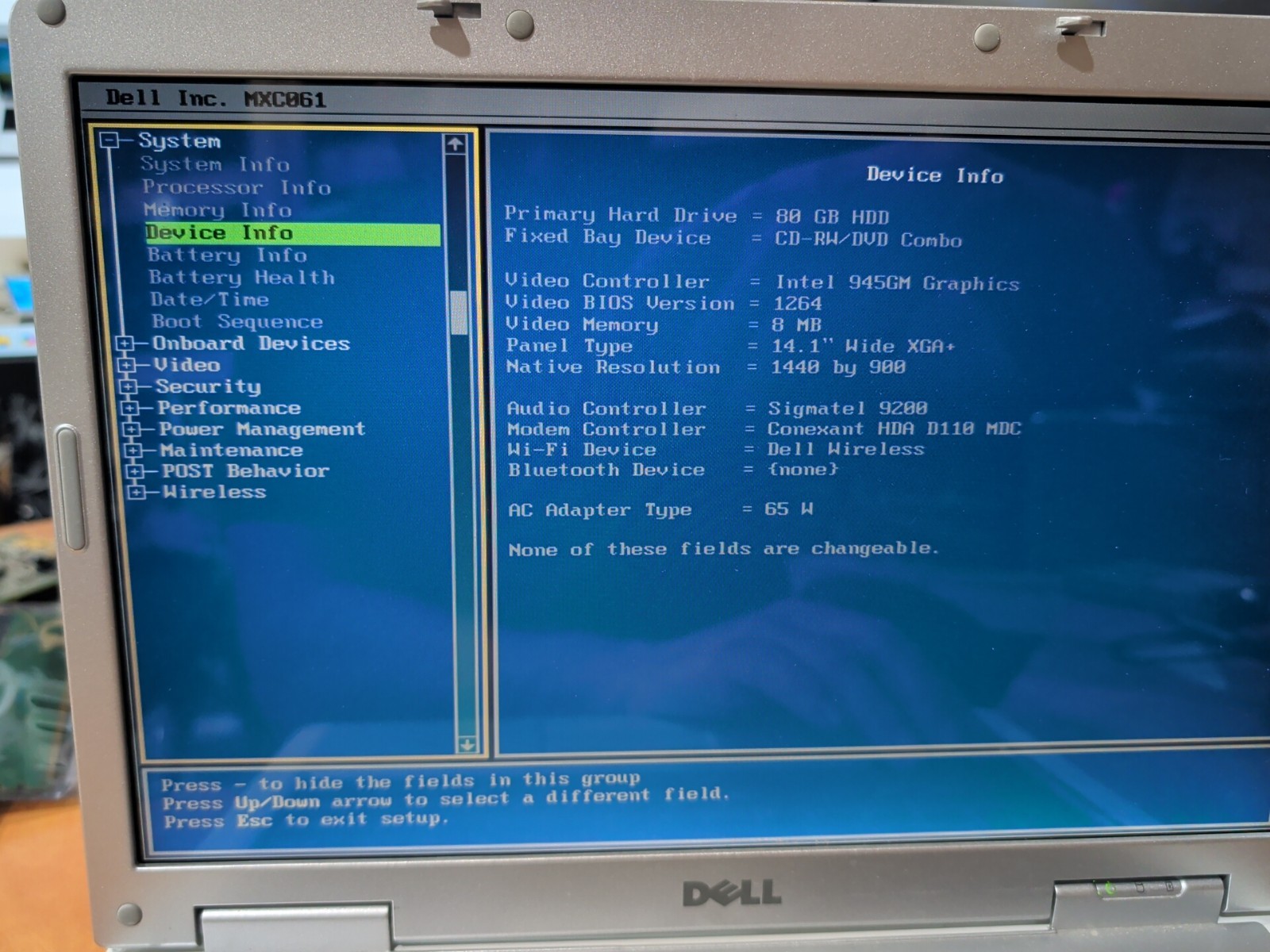Select the Video category label
The image size is (1270, 952).
point(187,365)
